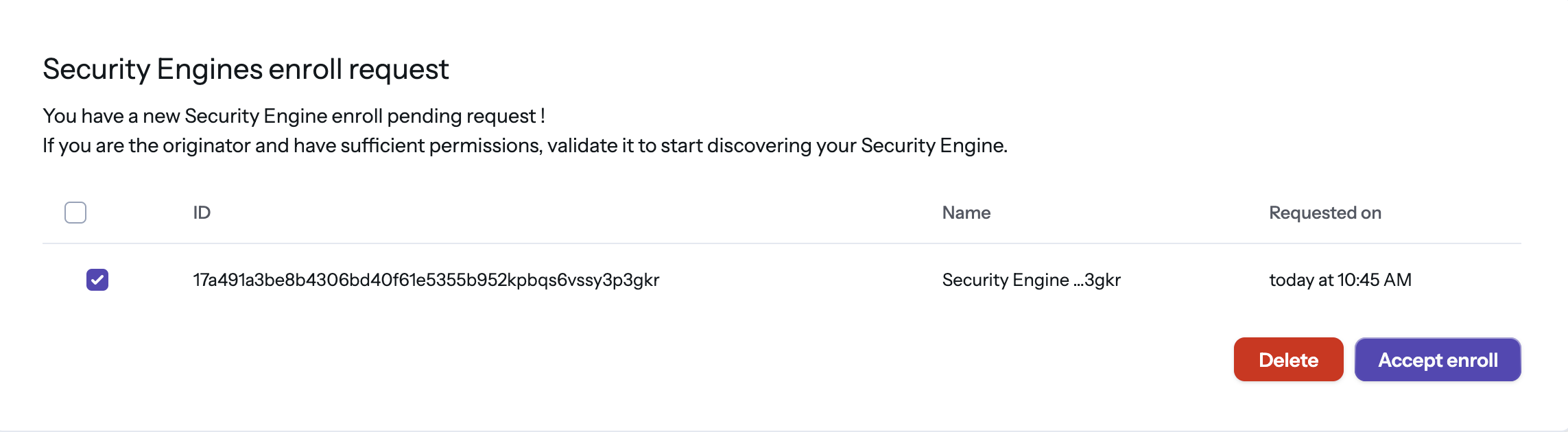Click the Requested on column header
The height and width of the screenshot is (432, 1568).
(x=1325, y=213)
